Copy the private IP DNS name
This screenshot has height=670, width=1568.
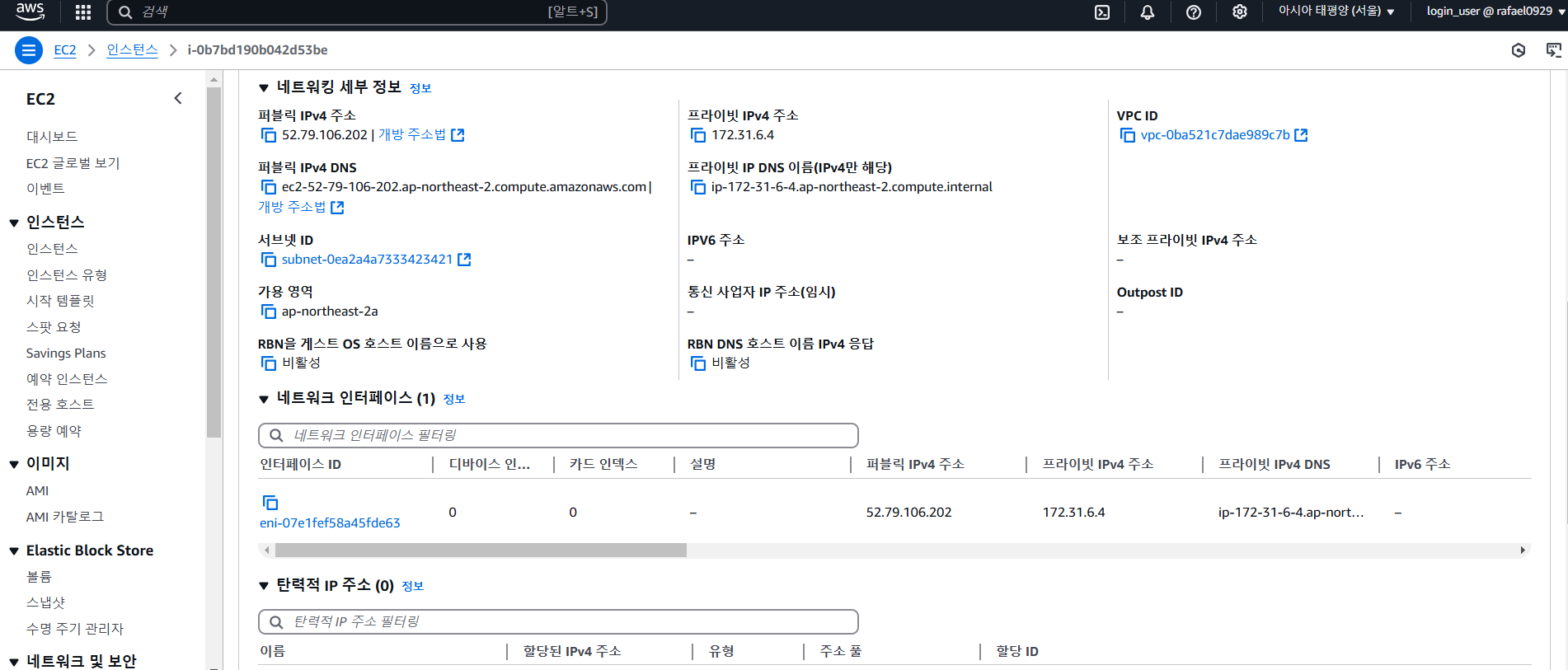click(x=698, y=187)
